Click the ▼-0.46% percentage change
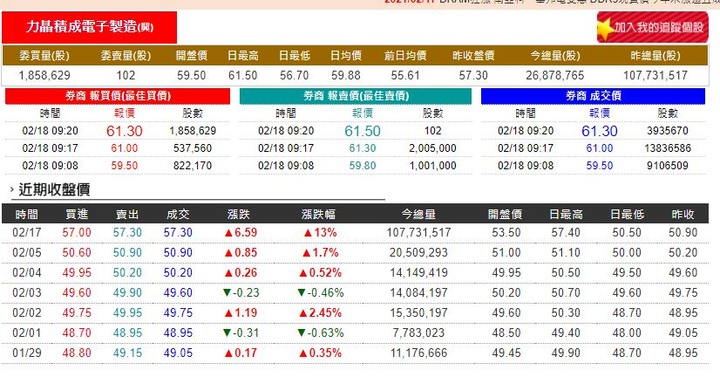Screen dimensions: 720x377 [x=320, y=293]
